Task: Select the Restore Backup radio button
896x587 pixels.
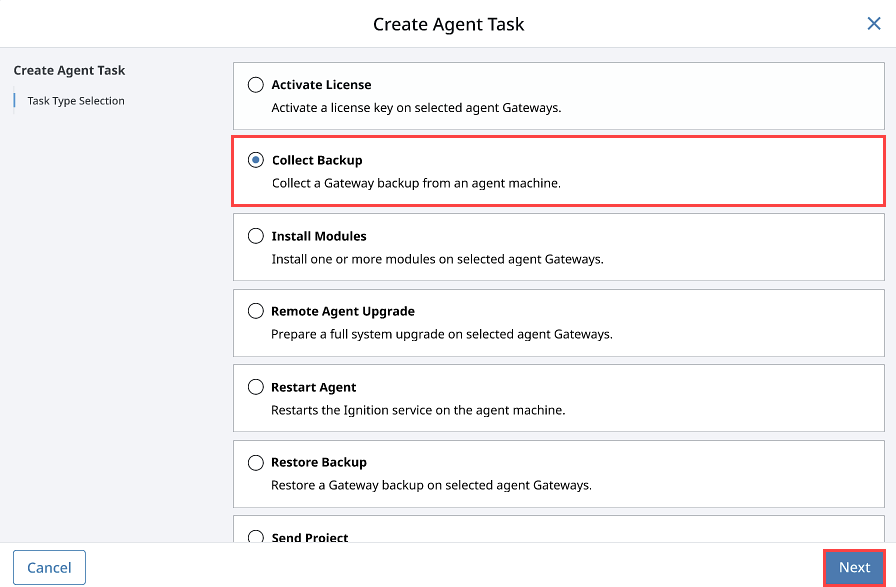Action: tap(255, 462)
